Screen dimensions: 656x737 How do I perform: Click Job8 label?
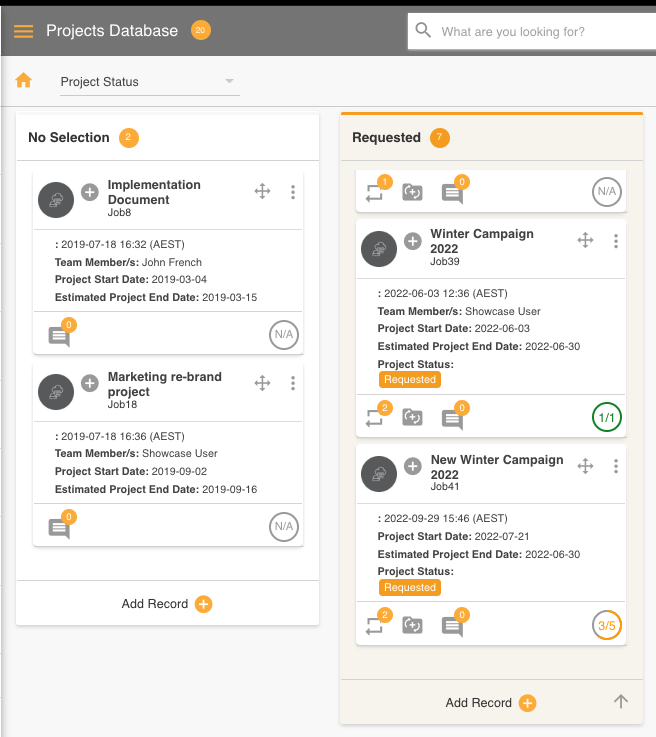click(x=119, y=212)
